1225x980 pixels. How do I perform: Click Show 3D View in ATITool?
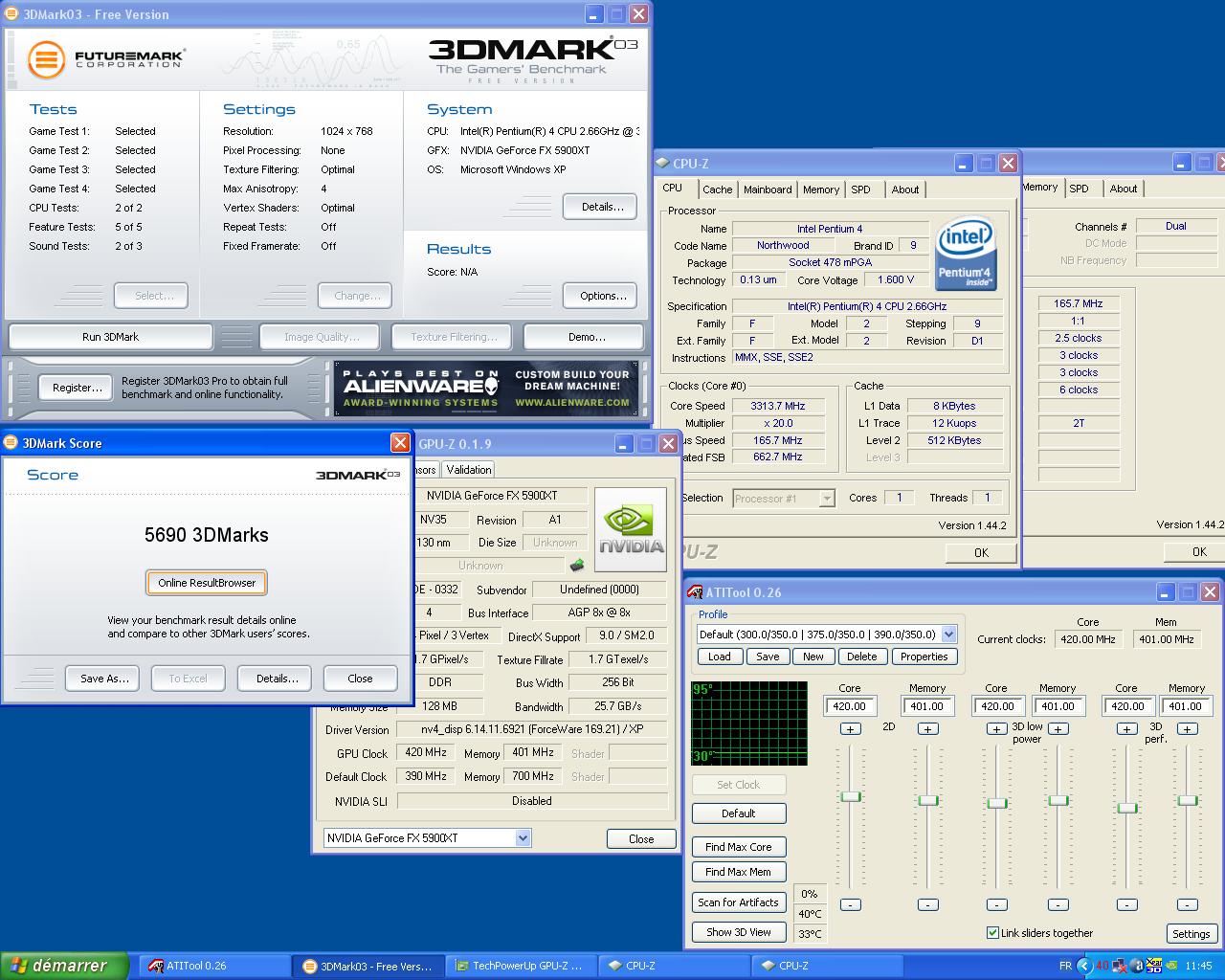click(x=739, y=932)
